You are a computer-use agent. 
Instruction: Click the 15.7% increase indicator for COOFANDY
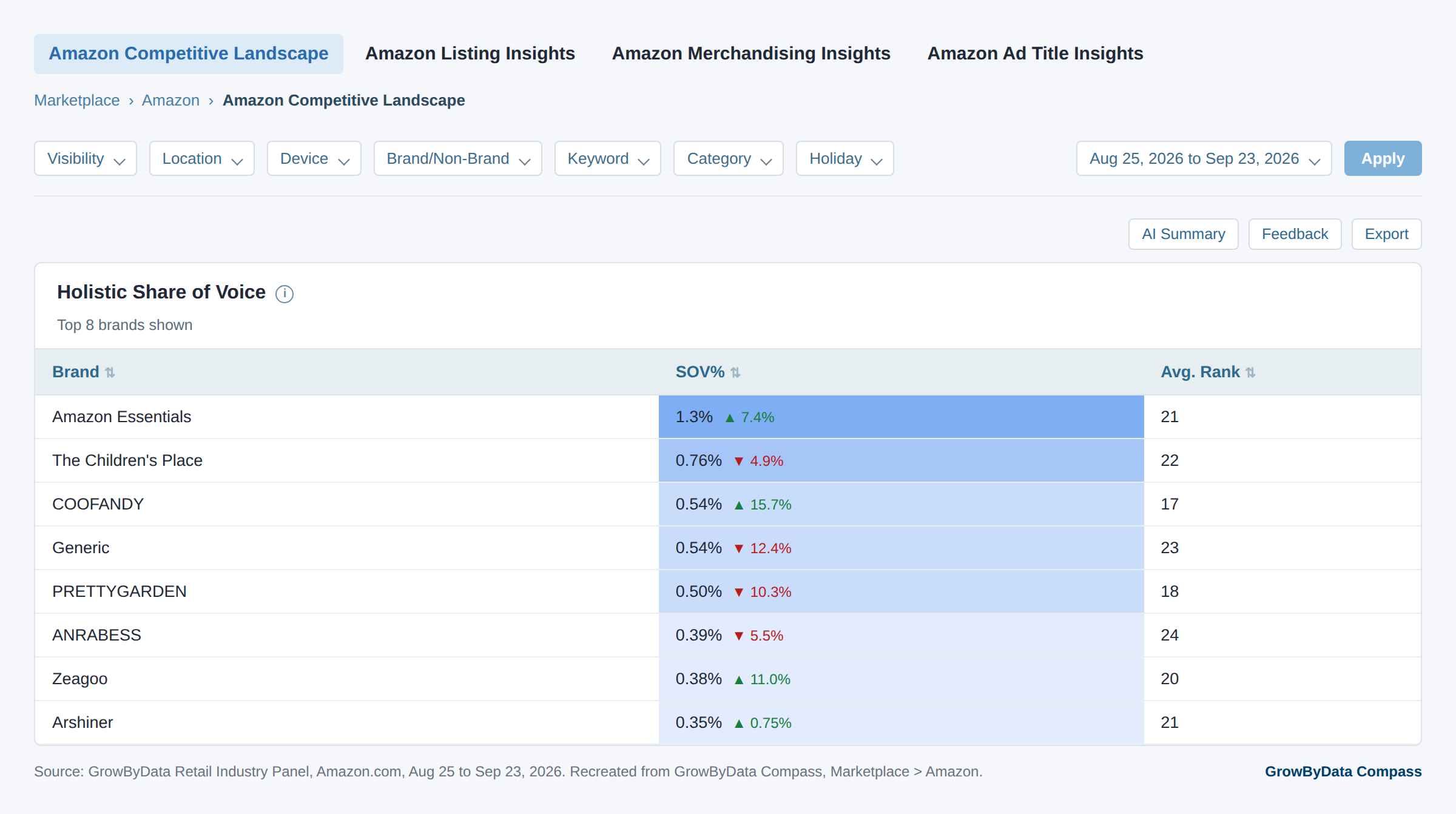[763, 505]
